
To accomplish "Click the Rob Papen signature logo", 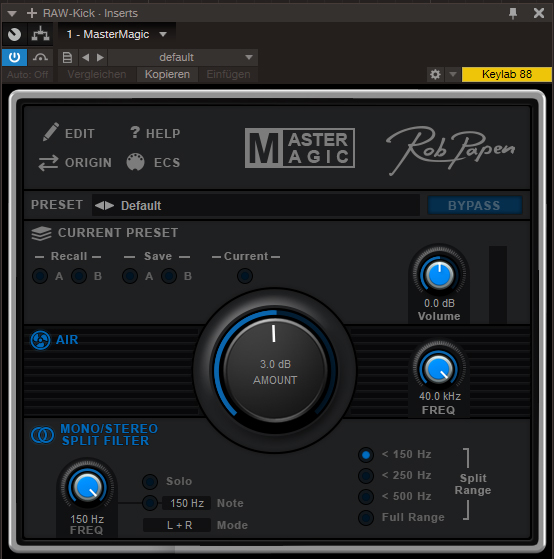I will click(x=451, y=150).
